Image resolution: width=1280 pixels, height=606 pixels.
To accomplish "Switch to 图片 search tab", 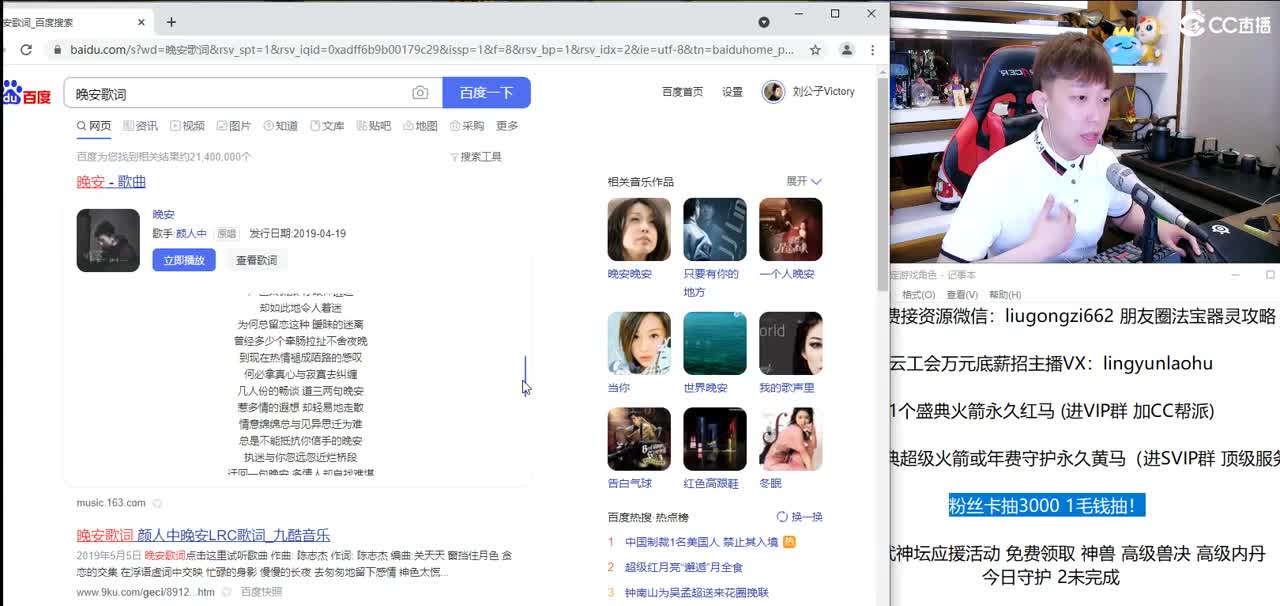I will 234,126.
